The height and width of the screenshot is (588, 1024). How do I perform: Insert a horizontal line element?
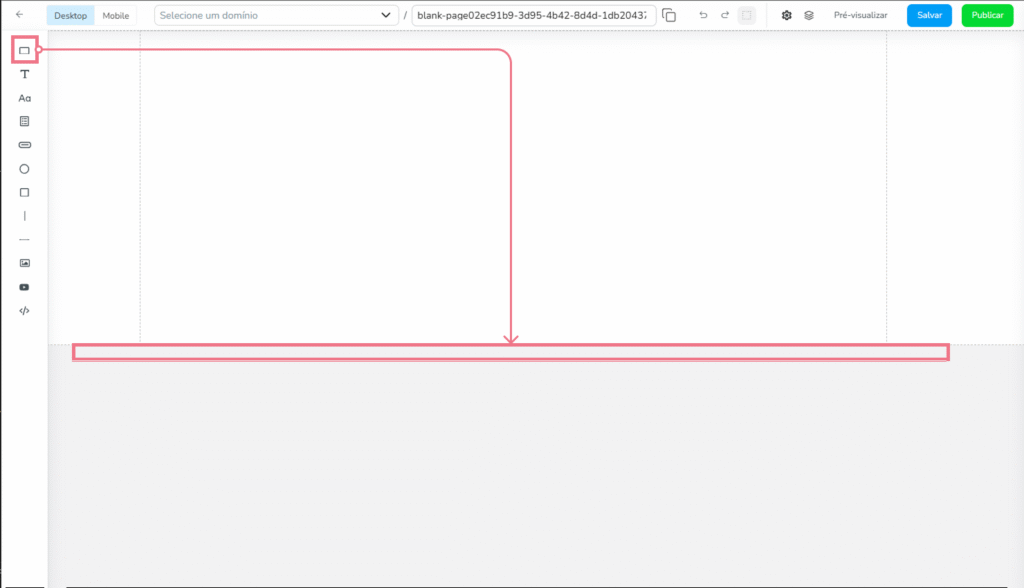tap(24, 240)
